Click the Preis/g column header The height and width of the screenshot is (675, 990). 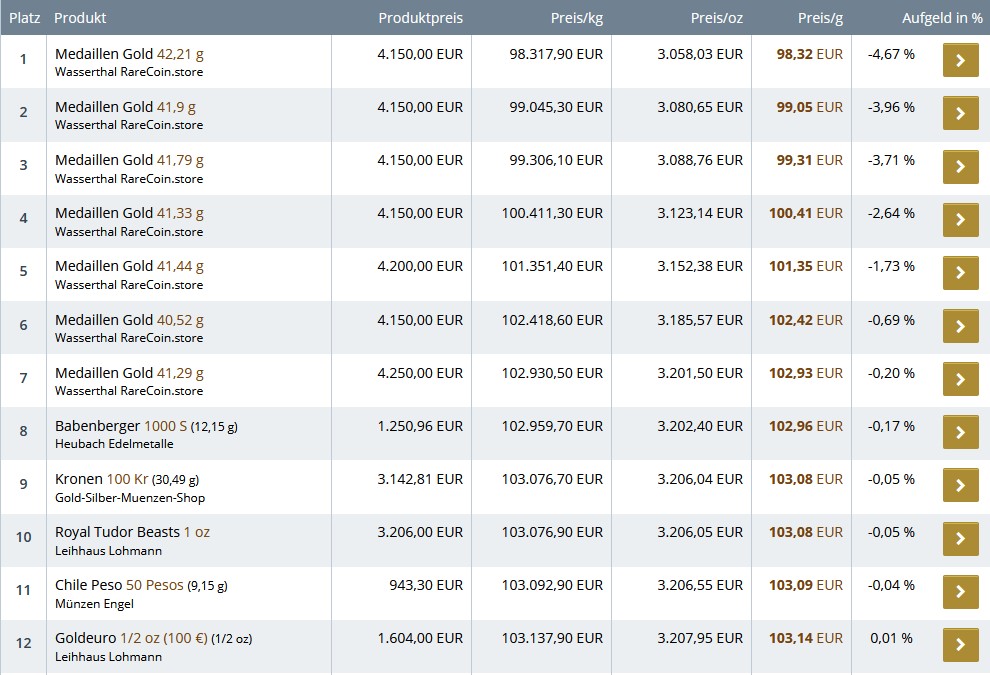(x=820, y=18)
